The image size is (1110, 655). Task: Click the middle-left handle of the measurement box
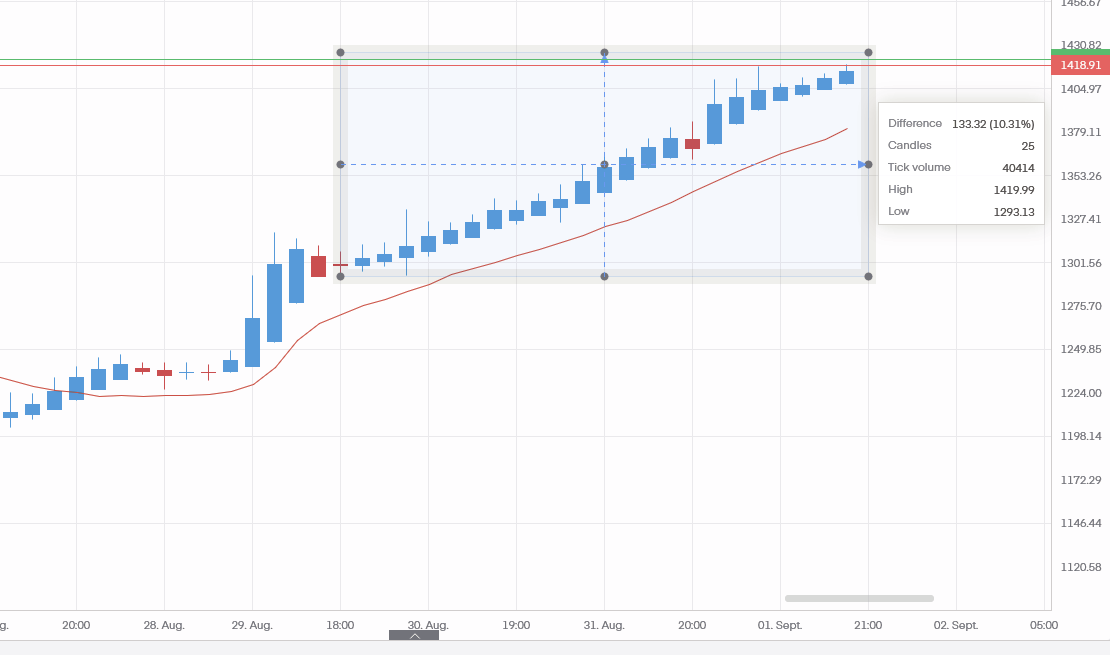click(340, 164)
